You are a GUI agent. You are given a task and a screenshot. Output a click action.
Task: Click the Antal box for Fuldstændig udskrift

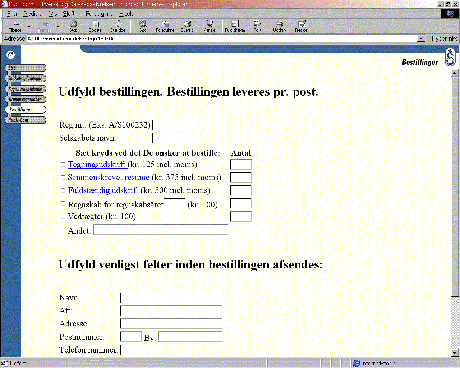tap(241, 190)
